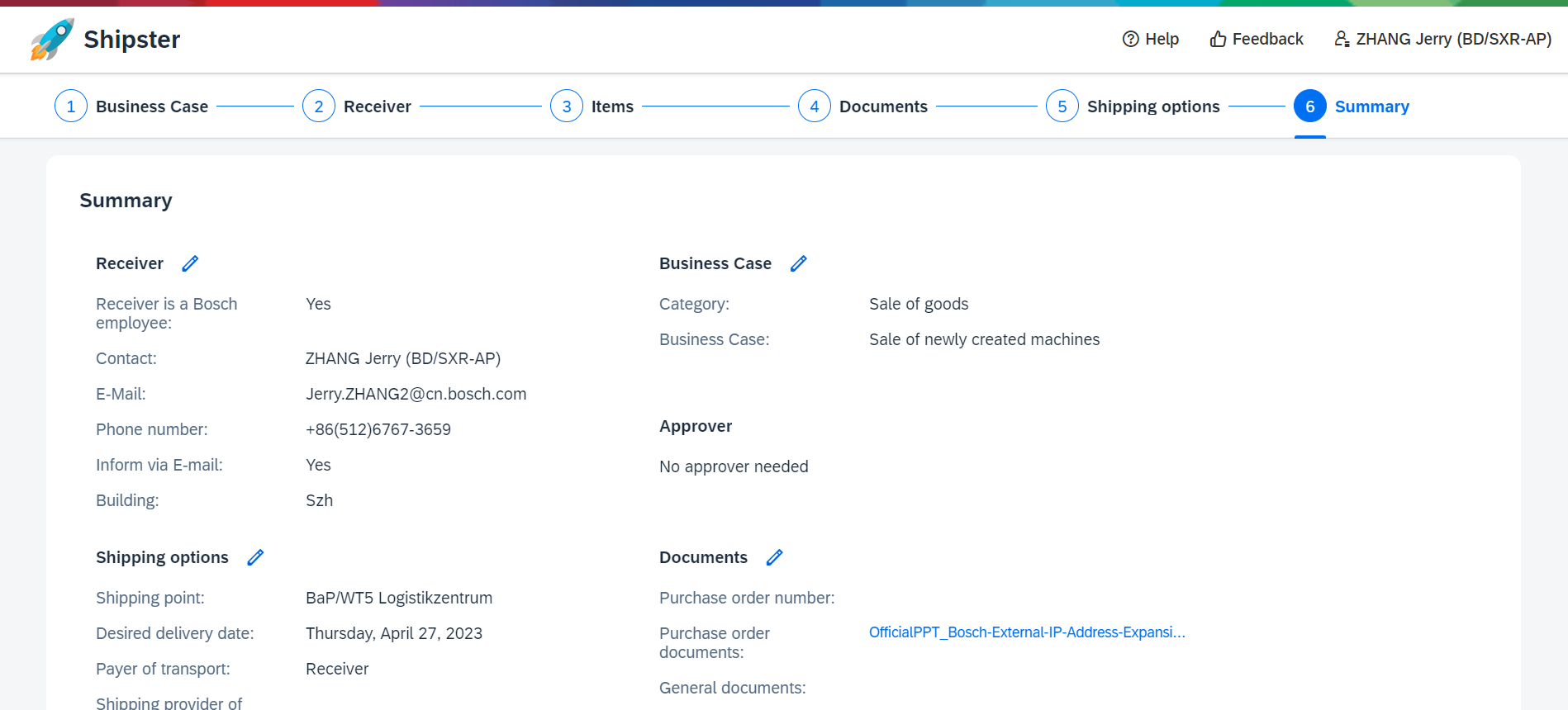Open step 4 Documents
Image resolution: width=1568 pixels, height=710 pixels.
point(883,106)
